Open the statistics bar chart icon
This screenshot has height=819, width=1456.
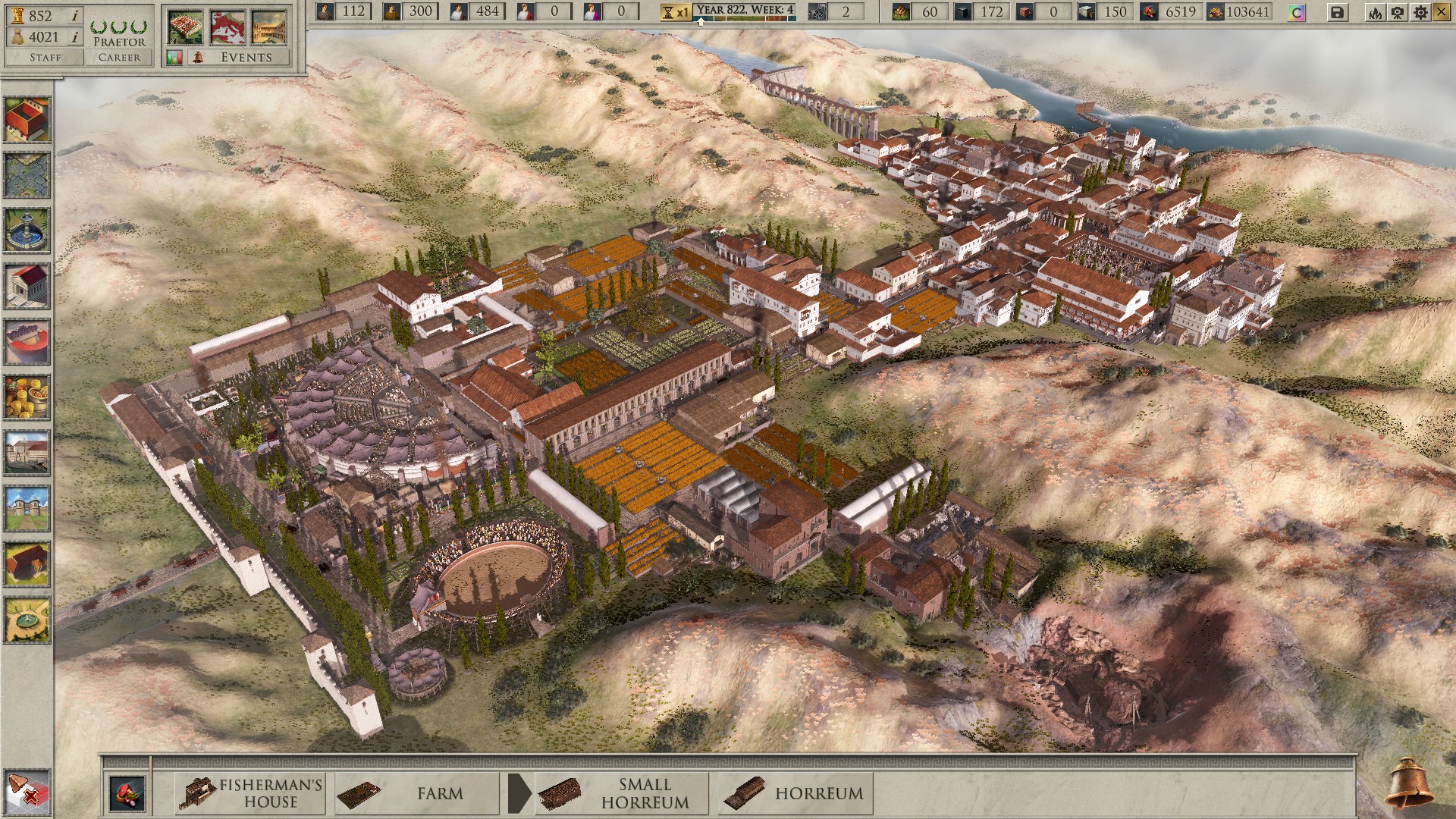174,58
